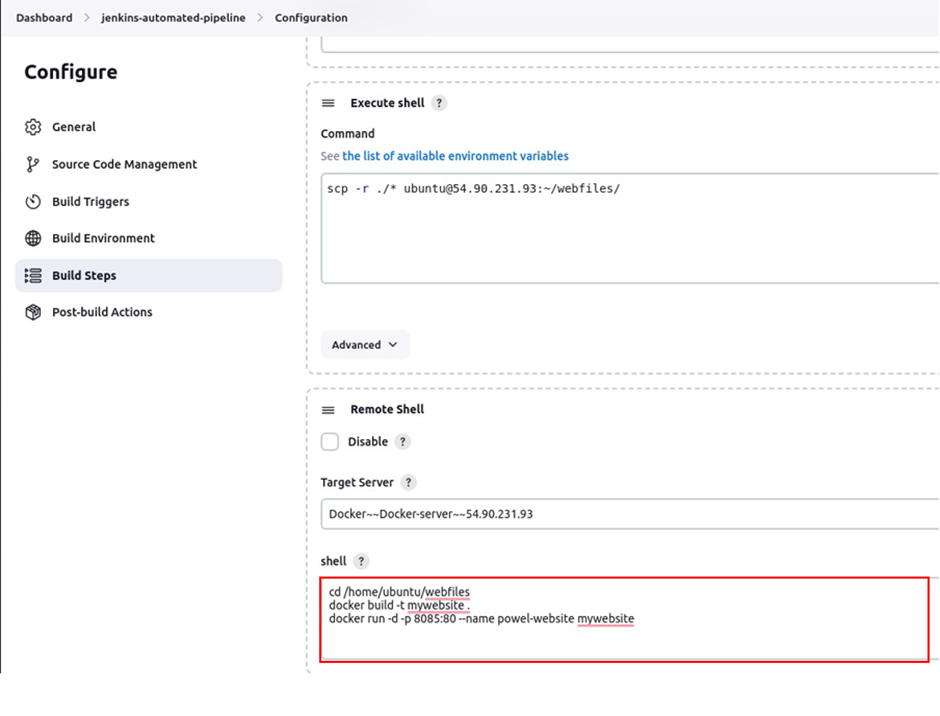The width and height of the screenshot is (940, 716).
Task: Click the Post-build Actions box icon
Action: tap(33, 312)
